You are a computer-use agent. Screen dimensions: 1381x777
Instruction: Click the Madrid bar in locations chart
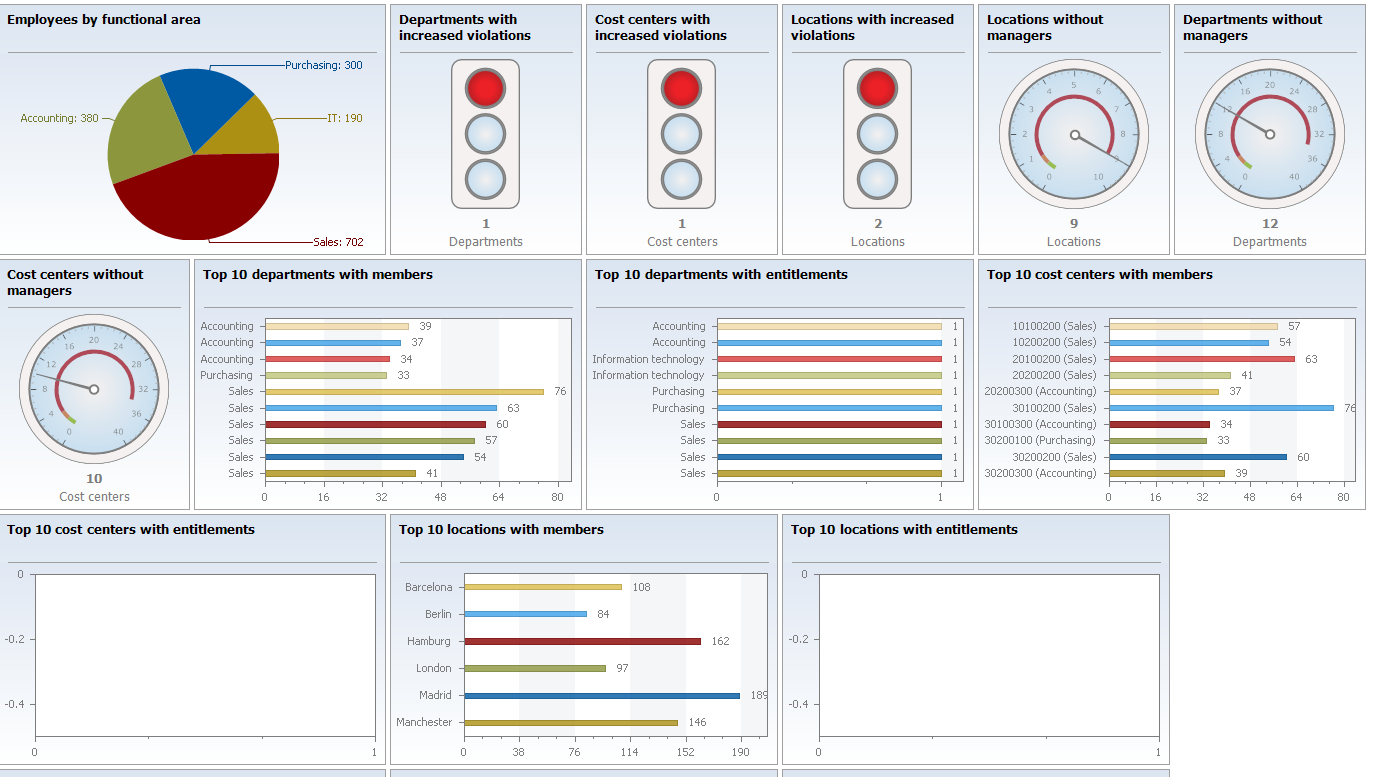602,695
